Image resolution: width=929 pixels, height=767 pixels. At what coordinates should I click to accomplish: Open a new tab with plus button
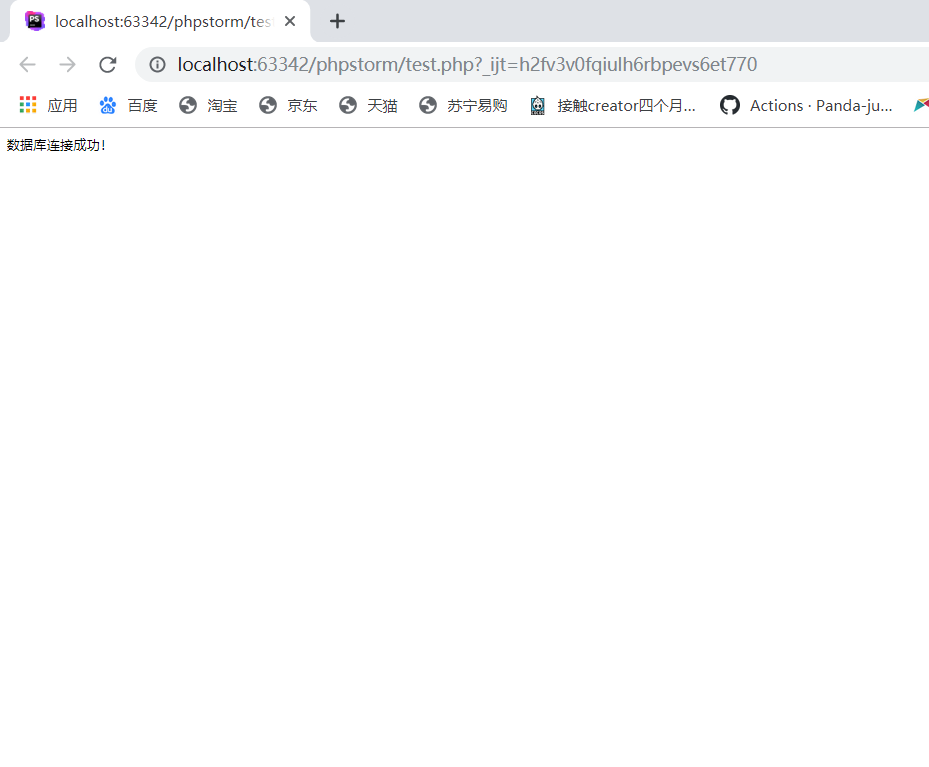(337, 21)
